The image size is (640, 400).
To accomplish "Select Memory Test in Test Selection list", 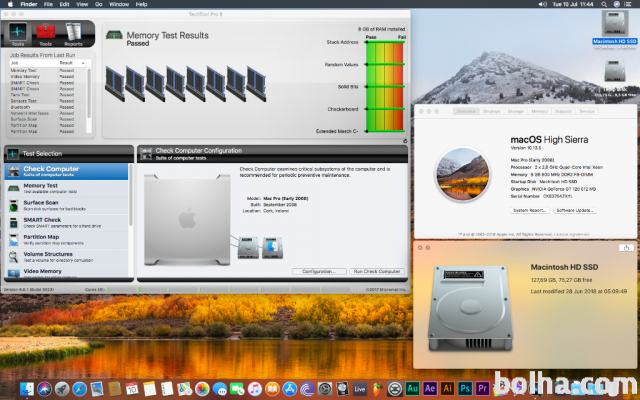I will [66, 188].
